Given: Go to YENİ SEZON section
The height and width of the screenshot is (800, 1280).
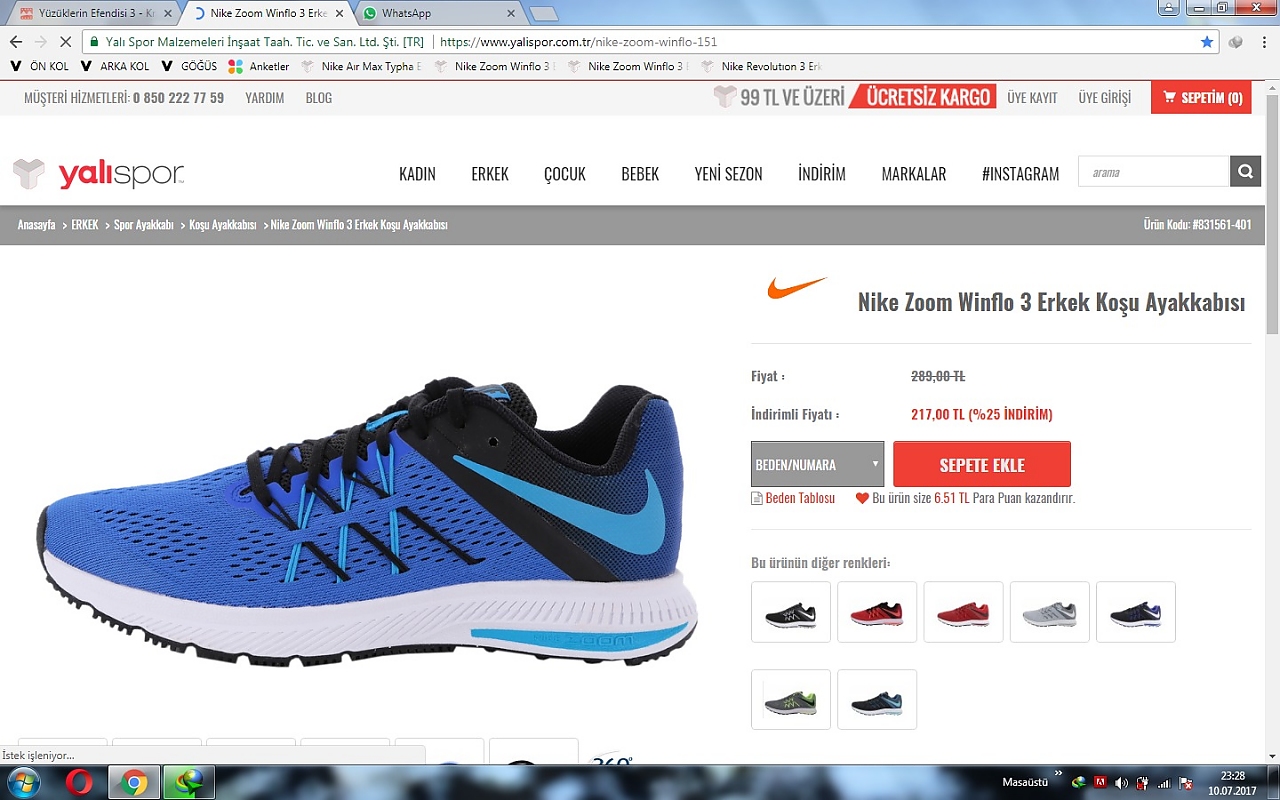Looking at the screenshot, I should coord(728,174).
